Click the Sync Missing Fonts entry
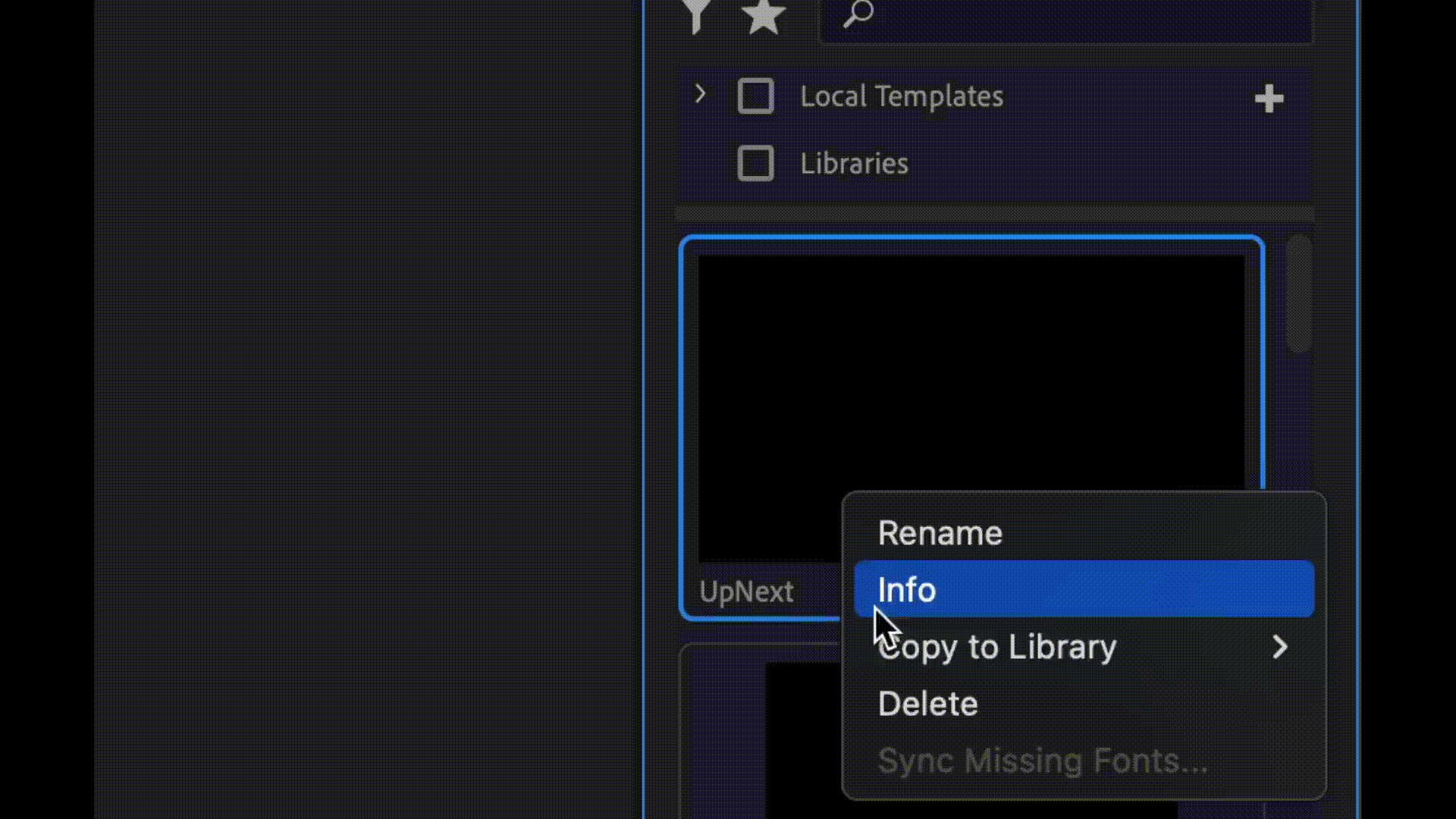 [1042, 761]
